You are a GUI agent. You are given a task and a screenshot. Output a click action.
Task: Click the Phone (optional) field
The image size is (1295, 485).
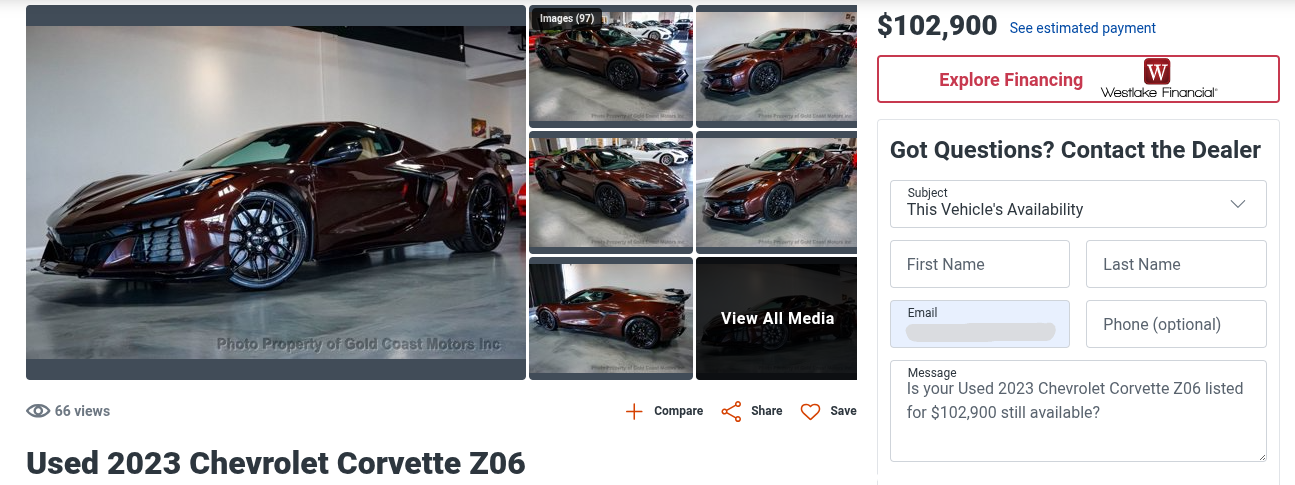tap(1176, 324)
